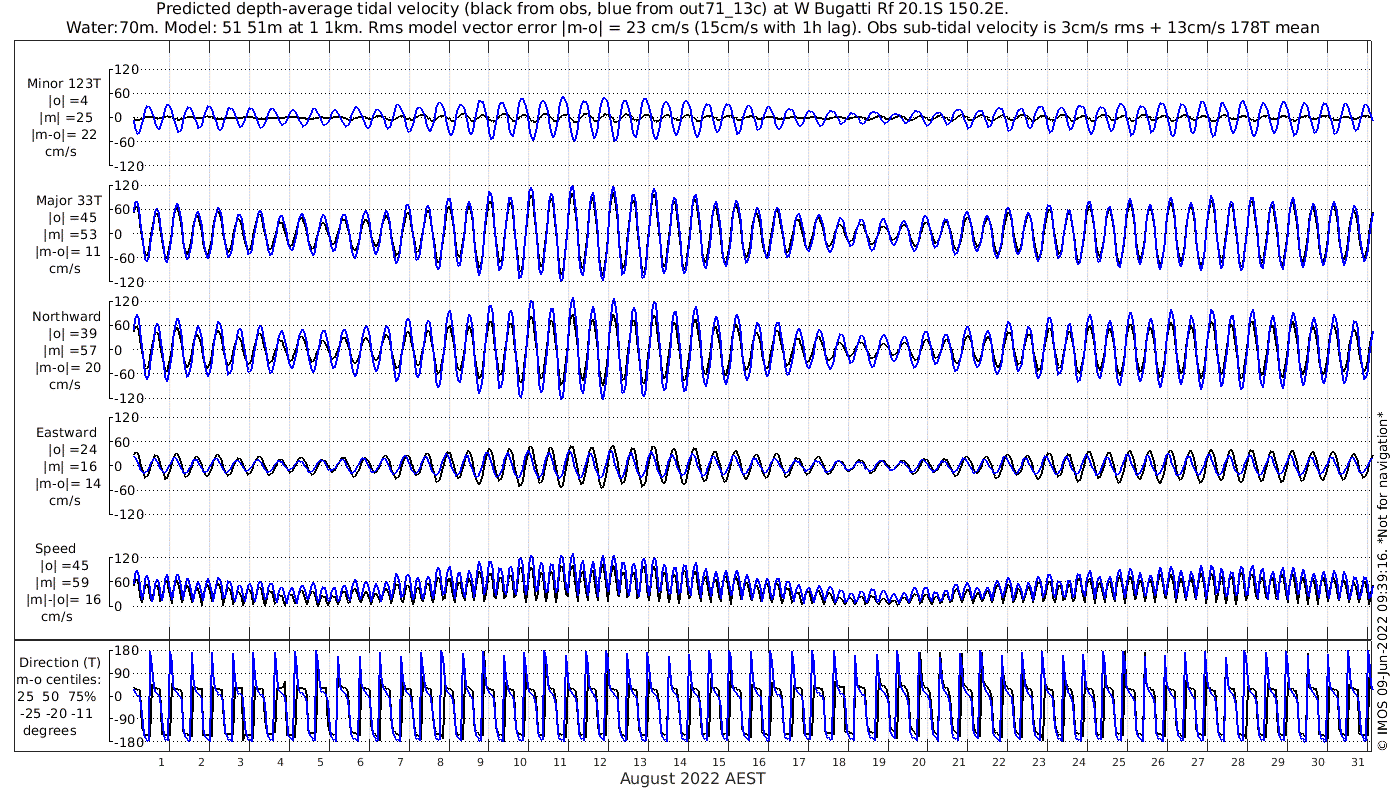Click the 'Eastward' panel label
Viewport: 1400px width, 800px height.
(66, 433)
